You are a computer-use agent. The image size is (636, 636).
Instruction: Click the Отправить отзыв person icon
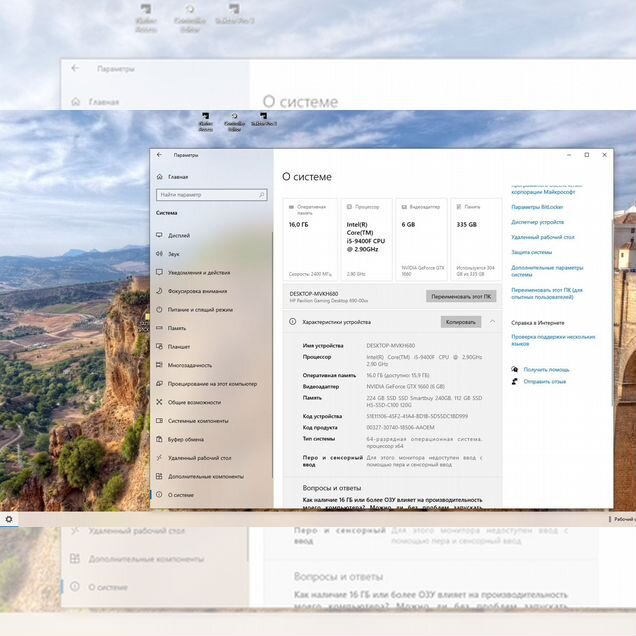[515, 381]
